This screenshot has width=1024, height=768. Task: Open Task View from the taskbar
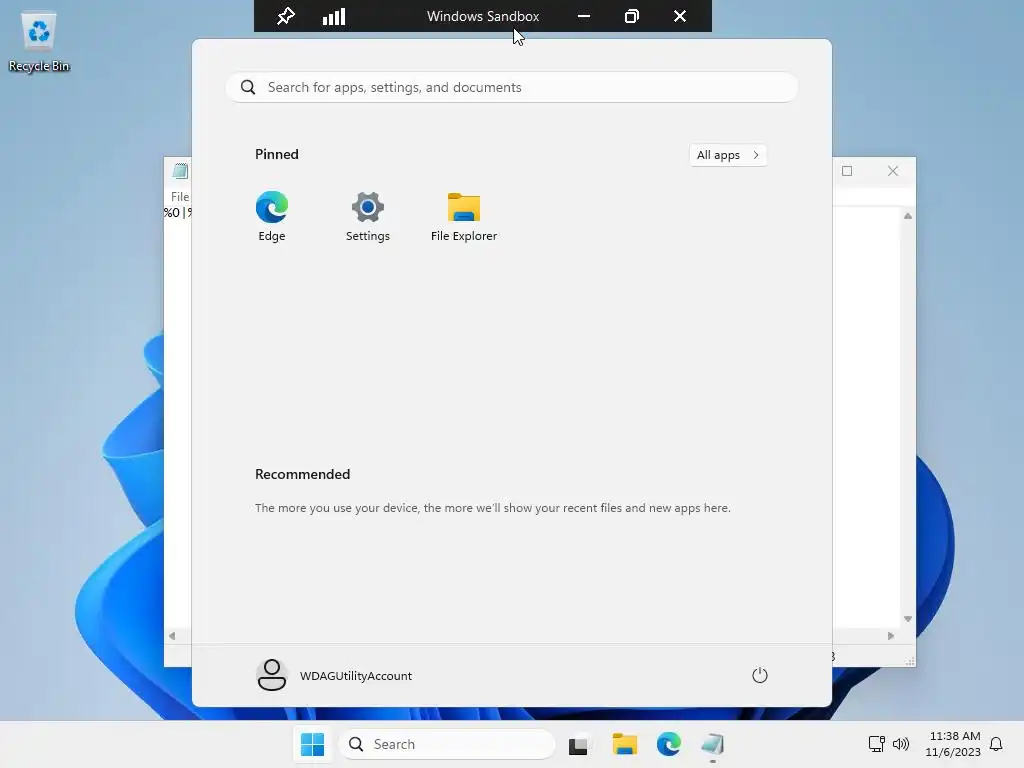[x=578, y=744]
